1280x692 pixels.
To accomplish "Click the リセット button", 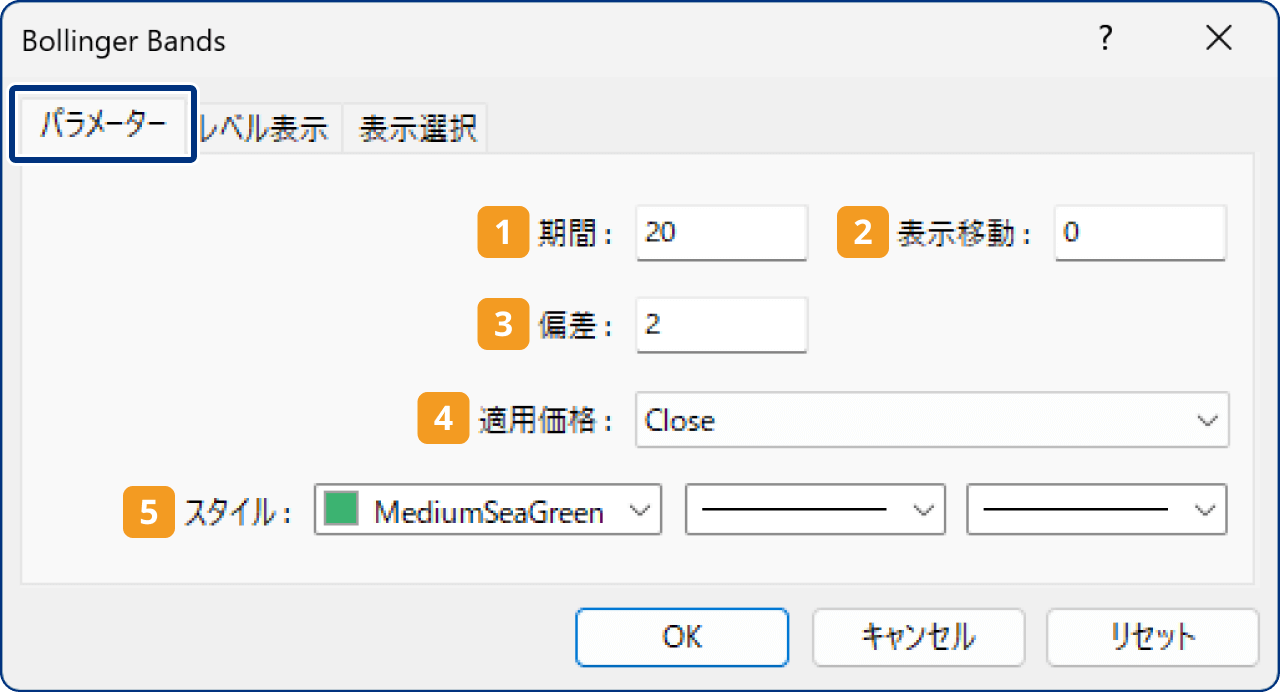I will 1151,637.
